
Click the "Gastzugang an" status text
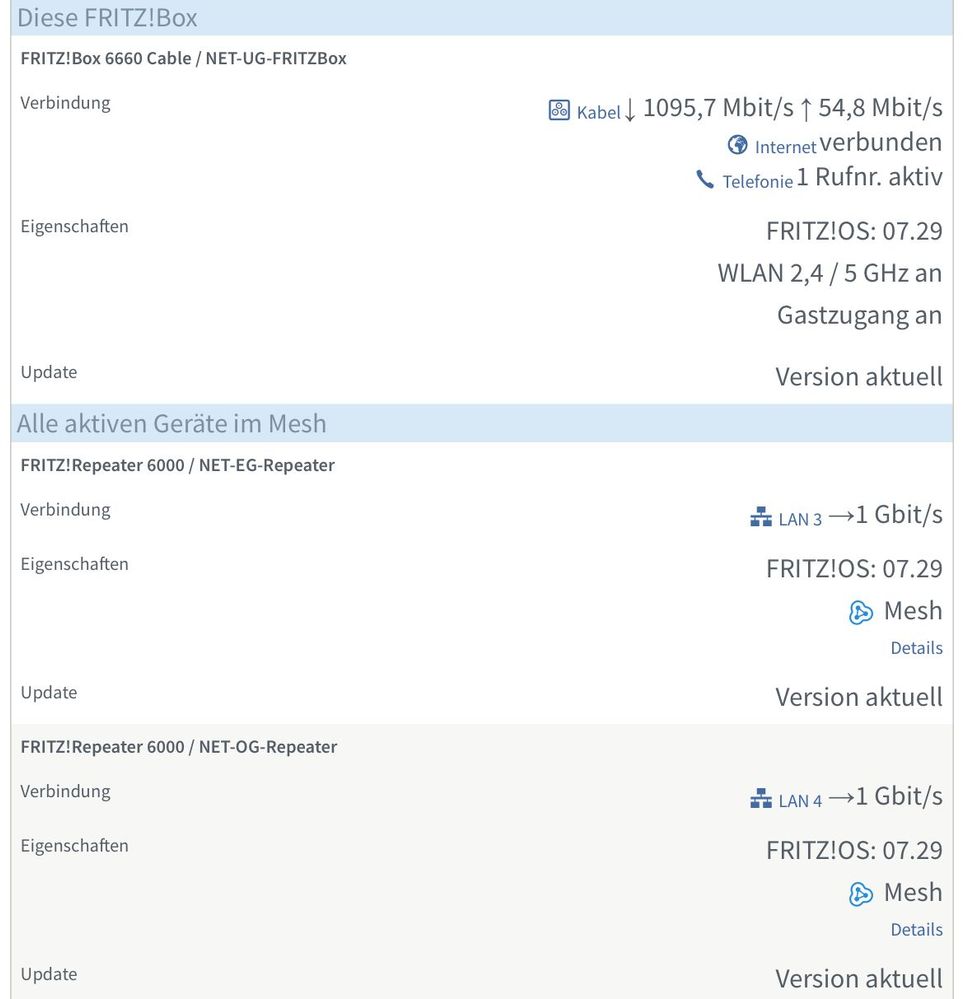point(859,315)
